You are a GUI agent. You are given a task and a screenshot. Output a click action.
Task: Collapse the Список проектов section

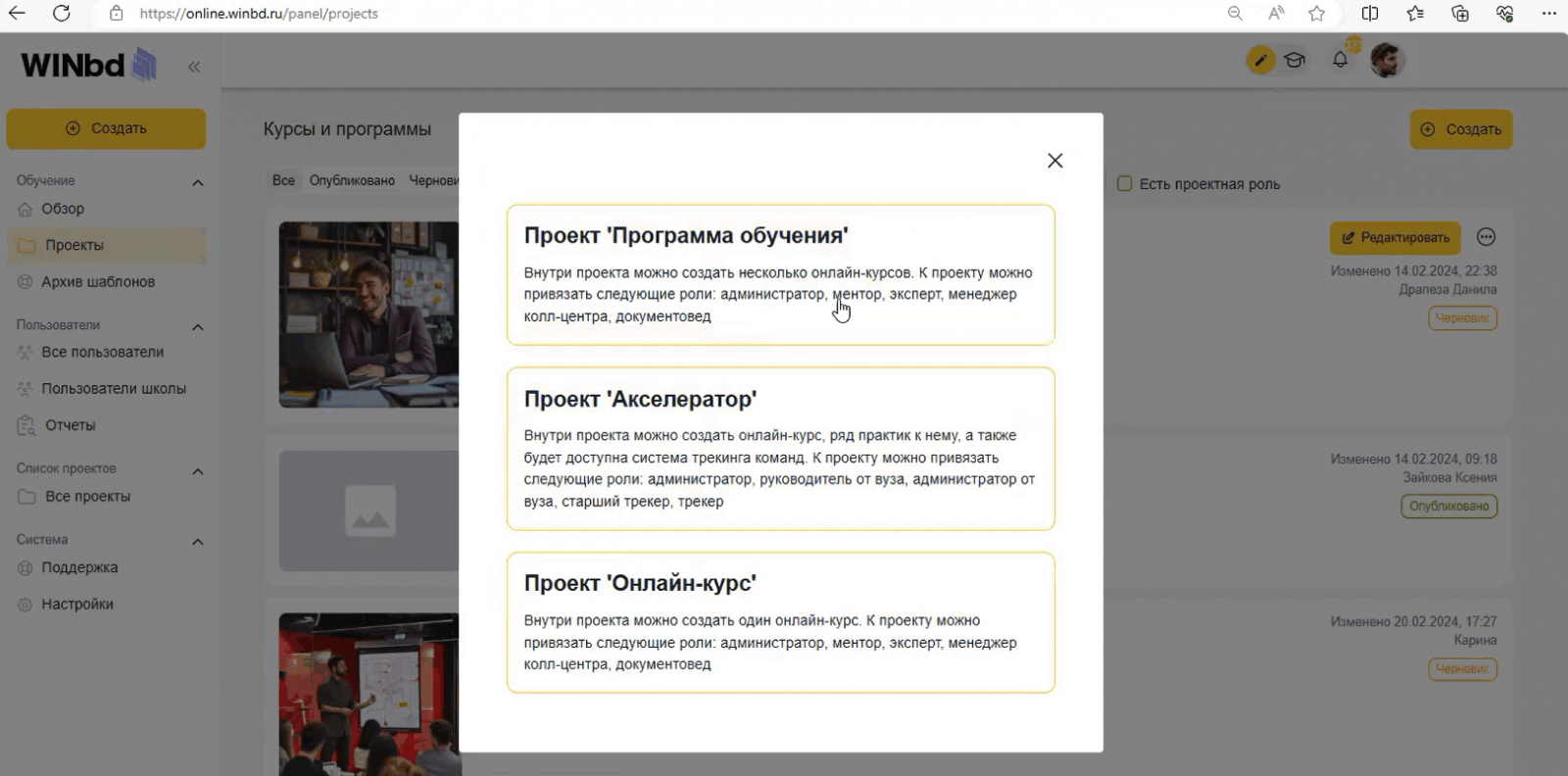(x=198, y=470)
